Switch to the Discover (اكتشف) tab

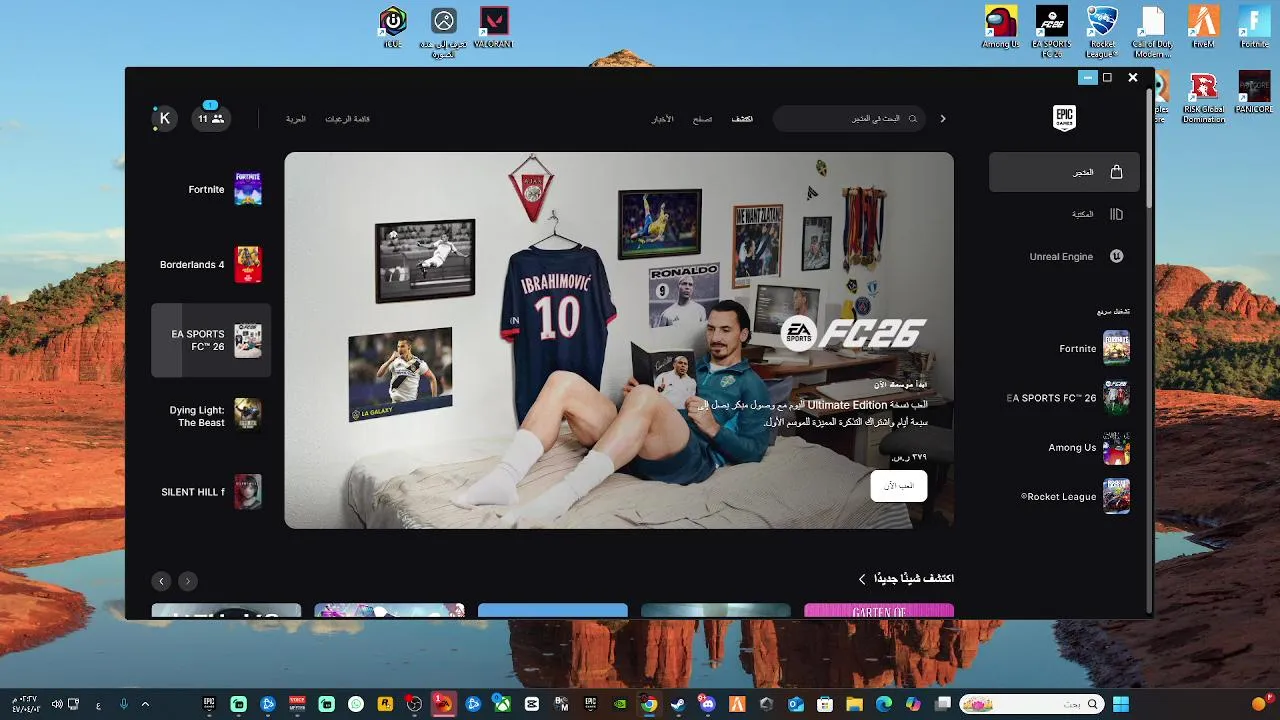pos(742,119)
